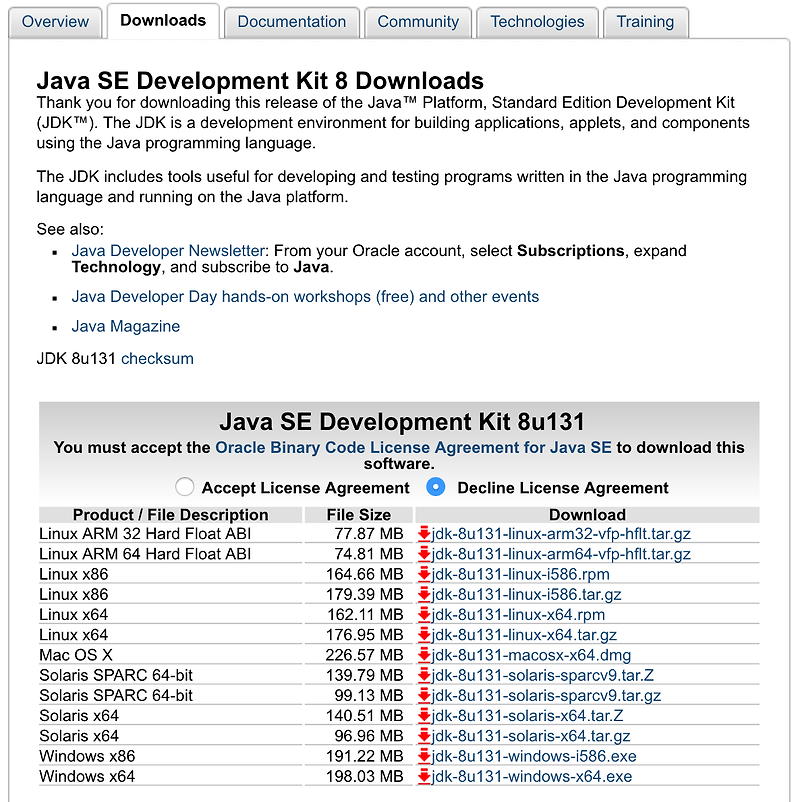Screen dimensions: 800x802
Task: Open the Documentation tab
Action: (x=292, y=21)
